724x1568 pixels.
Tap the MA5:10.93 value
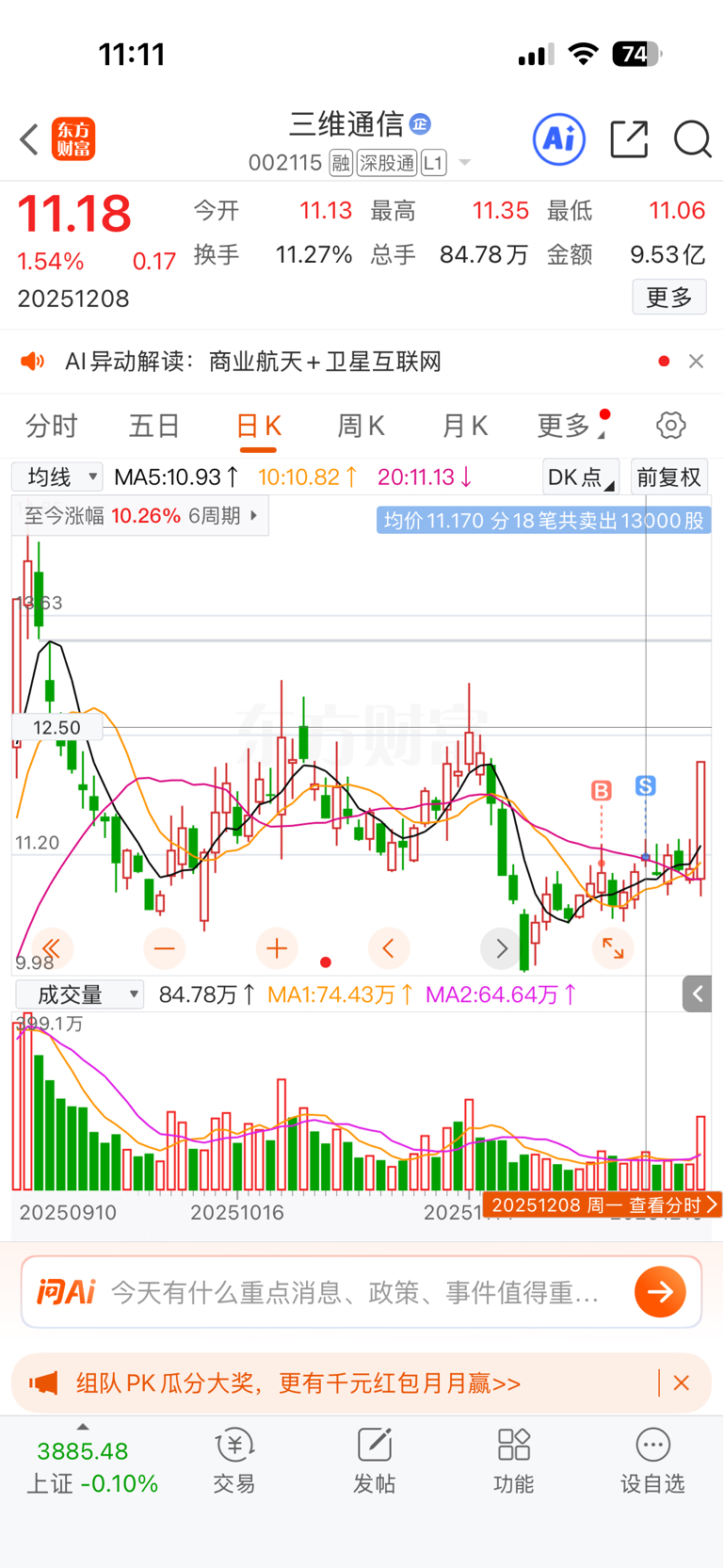pyautogui.click(x=176, y=477)
